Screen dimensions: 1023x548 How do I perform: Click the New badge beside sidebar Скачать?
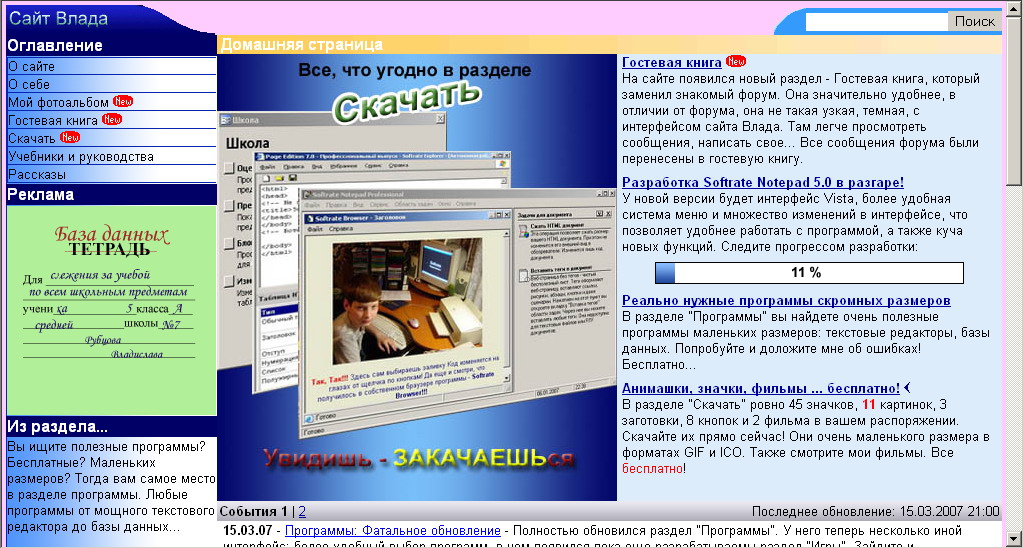coord(69,138)
